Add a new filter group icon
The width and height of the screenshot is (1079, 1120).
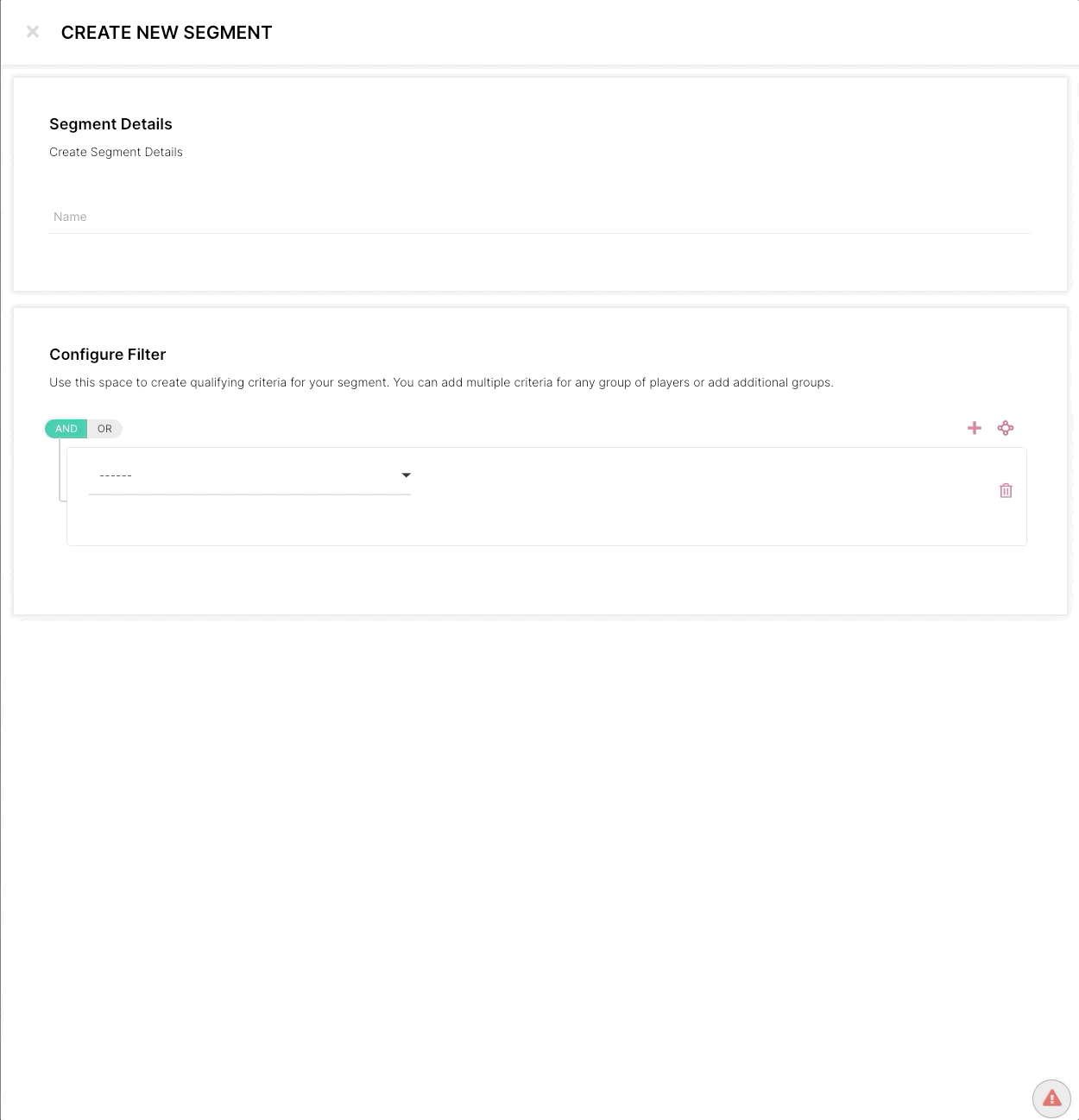(1006, 428)
